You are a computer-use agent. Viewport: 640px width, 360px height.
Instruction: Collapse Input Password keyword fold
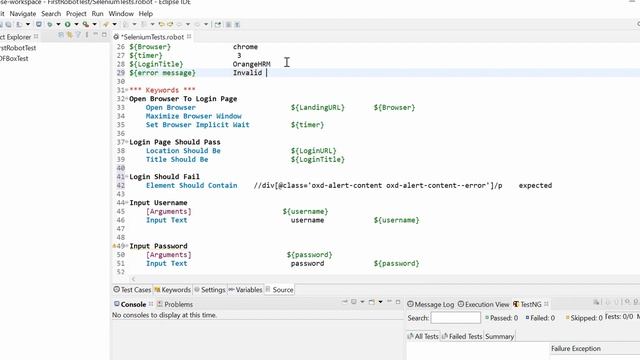[x=127, y=246]
